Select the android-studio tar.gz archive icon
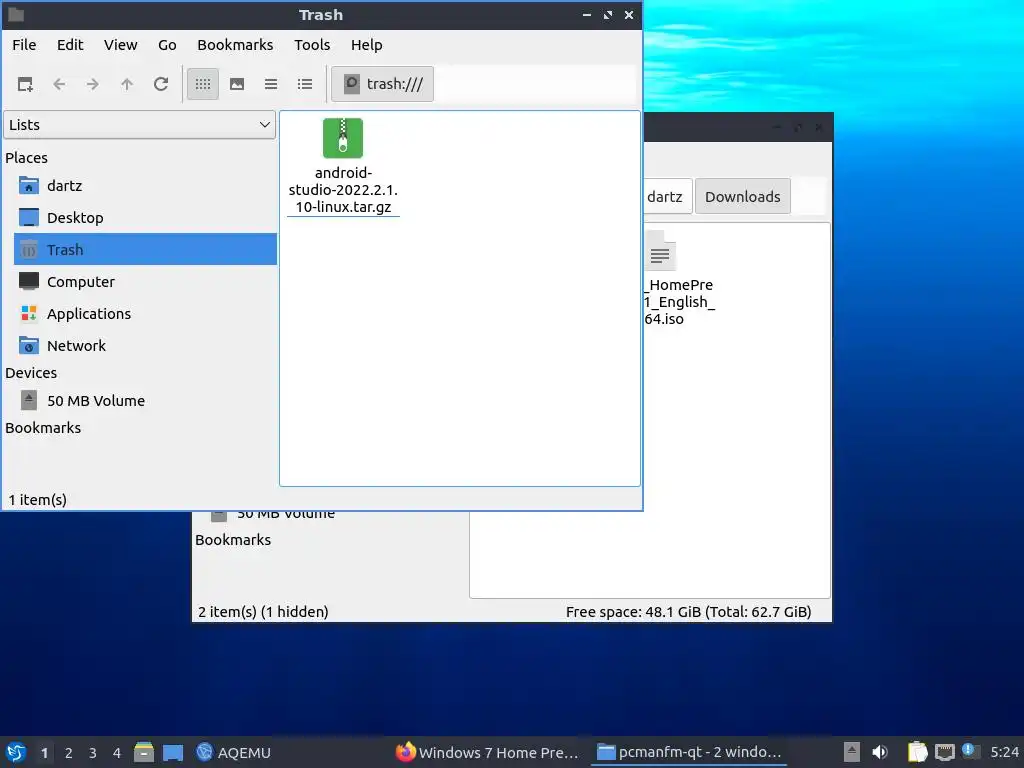1024x768 pixels. 343,138
